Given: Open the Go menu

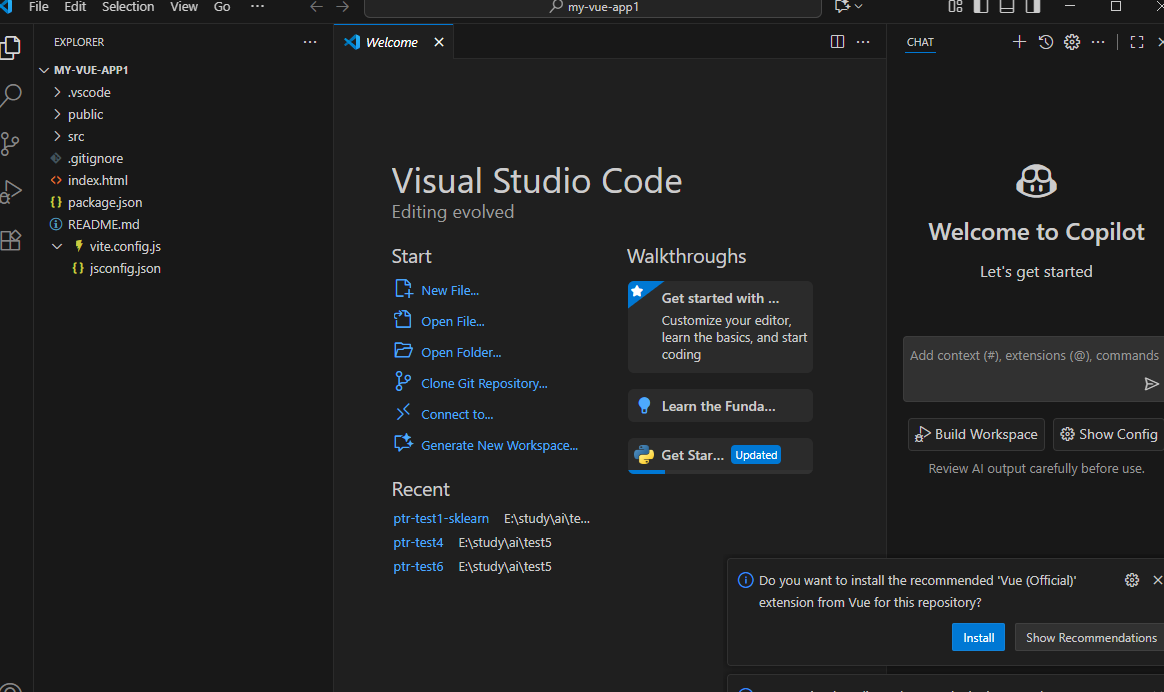Looking at the screenshot, I should 222,7.
